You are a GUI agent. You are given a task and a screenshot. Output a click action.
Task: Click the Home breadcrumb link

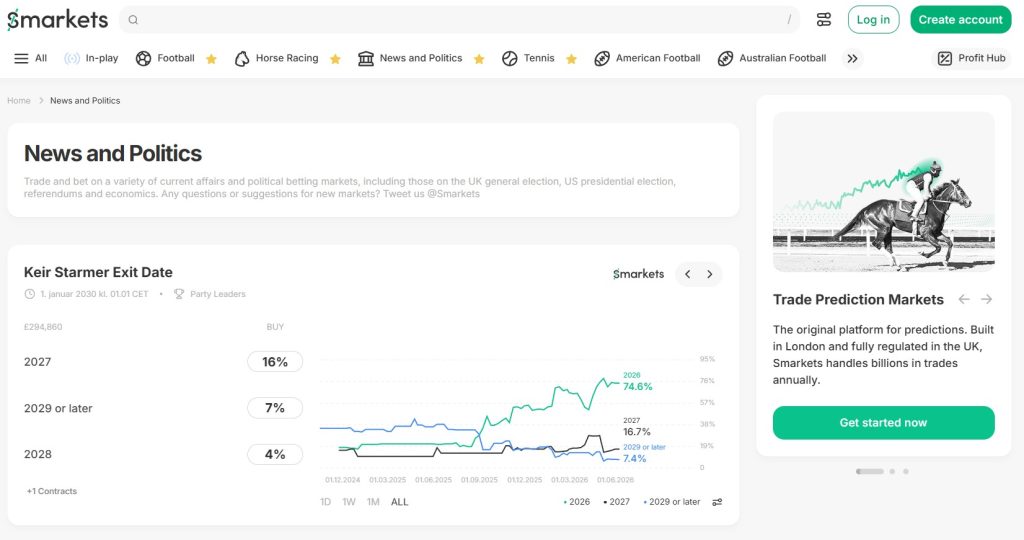click(19, 101)
